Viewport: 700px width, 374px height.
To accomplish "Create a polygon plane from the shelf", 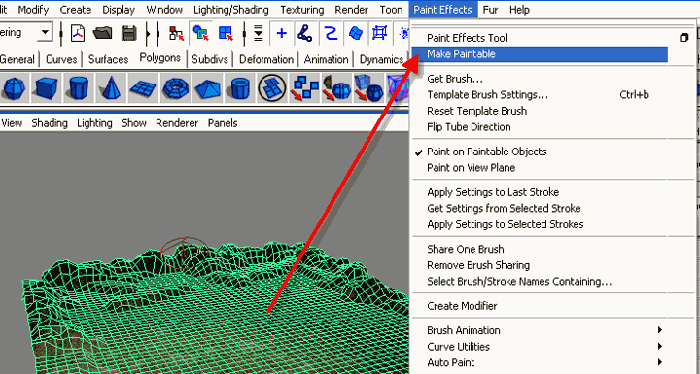I will pyautogui.click(x=142, y=88).
